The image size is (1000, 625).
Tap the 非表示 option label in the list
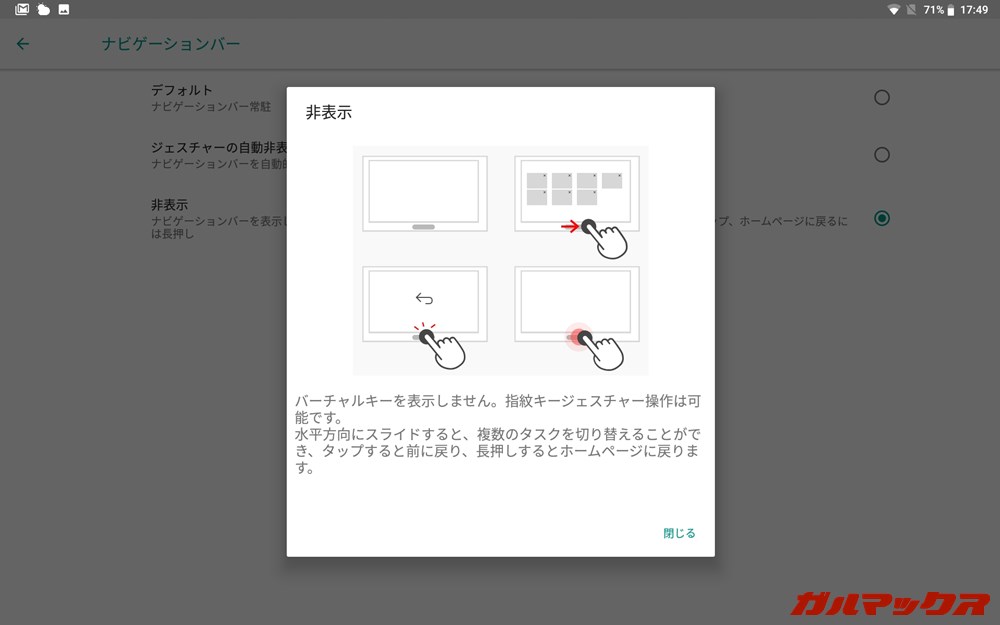(169, 204)
